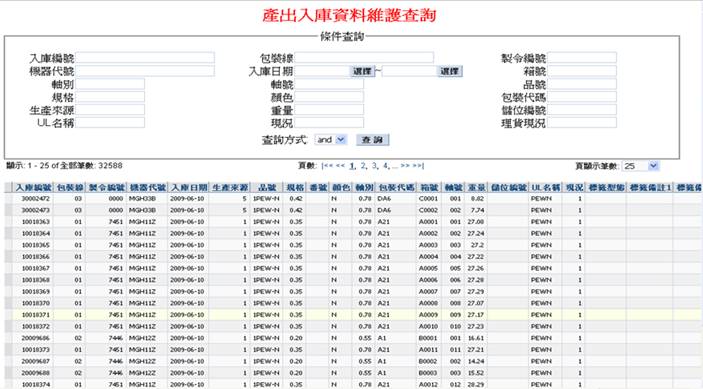The height and width of the screenshot is (389, 703).
Task: Sort by the 重量 column header
Action: click(x=477, y=187)
